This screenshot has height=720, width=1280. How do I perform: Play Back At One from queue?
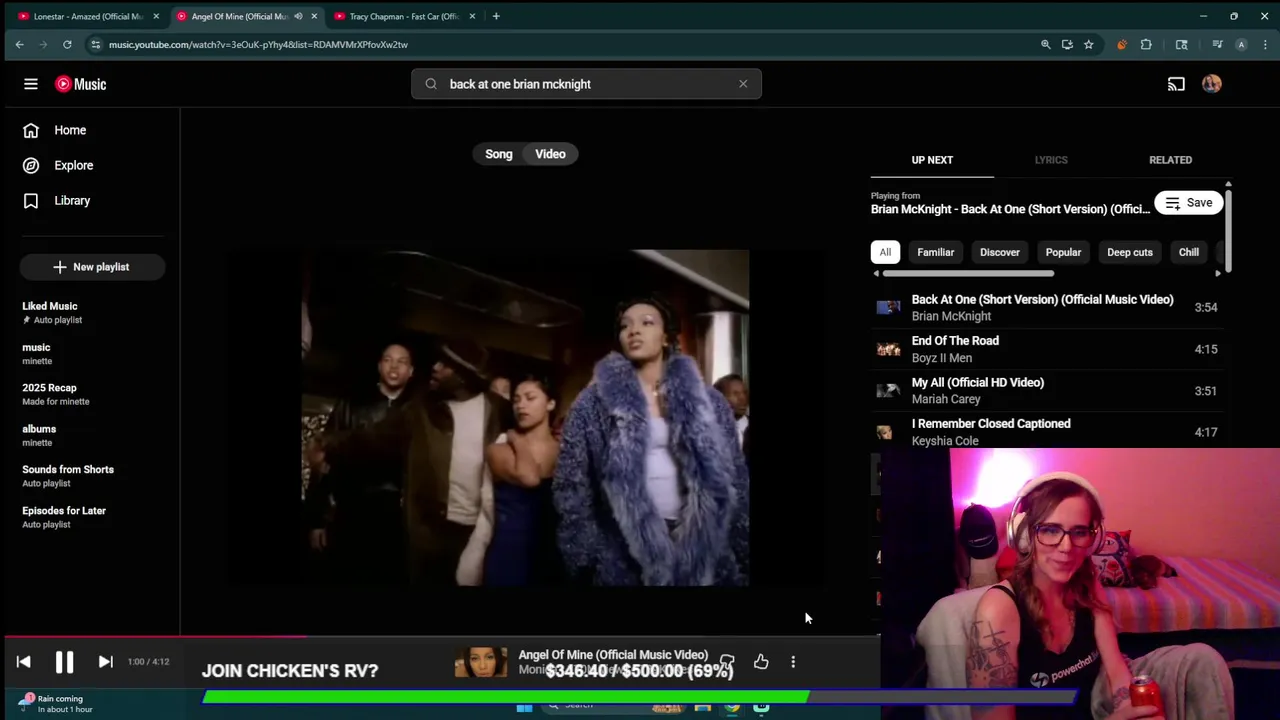(1048, 308)
